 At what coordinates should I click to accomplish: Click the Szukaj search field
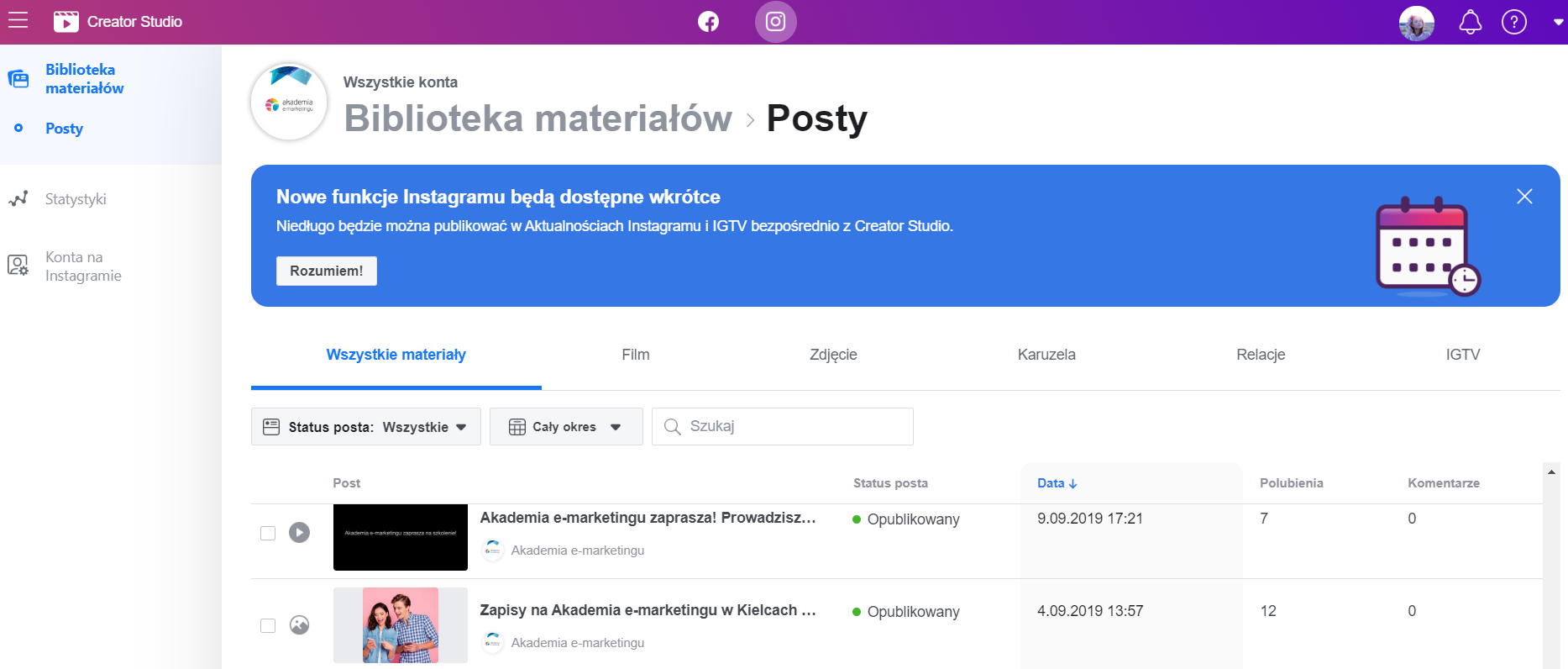pyautogui.click(x=783, y=427)
